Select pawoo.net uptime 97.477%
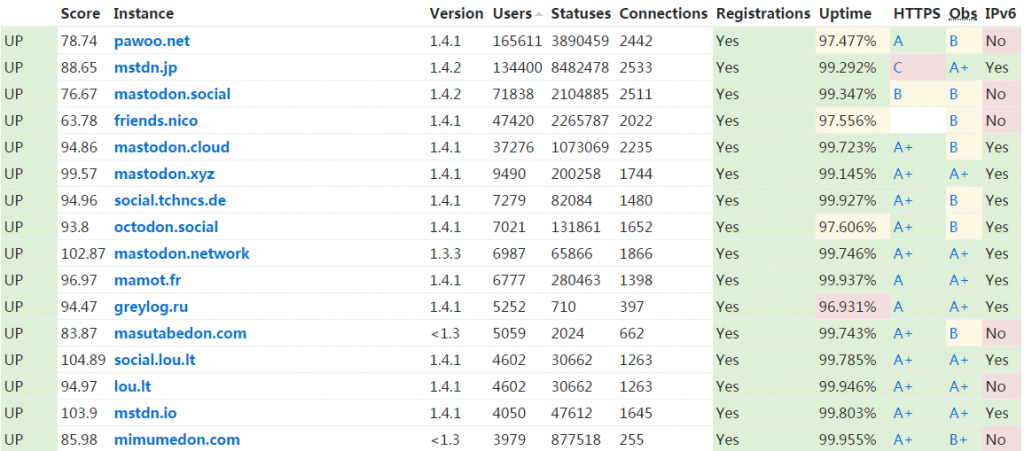 [848, 41]
